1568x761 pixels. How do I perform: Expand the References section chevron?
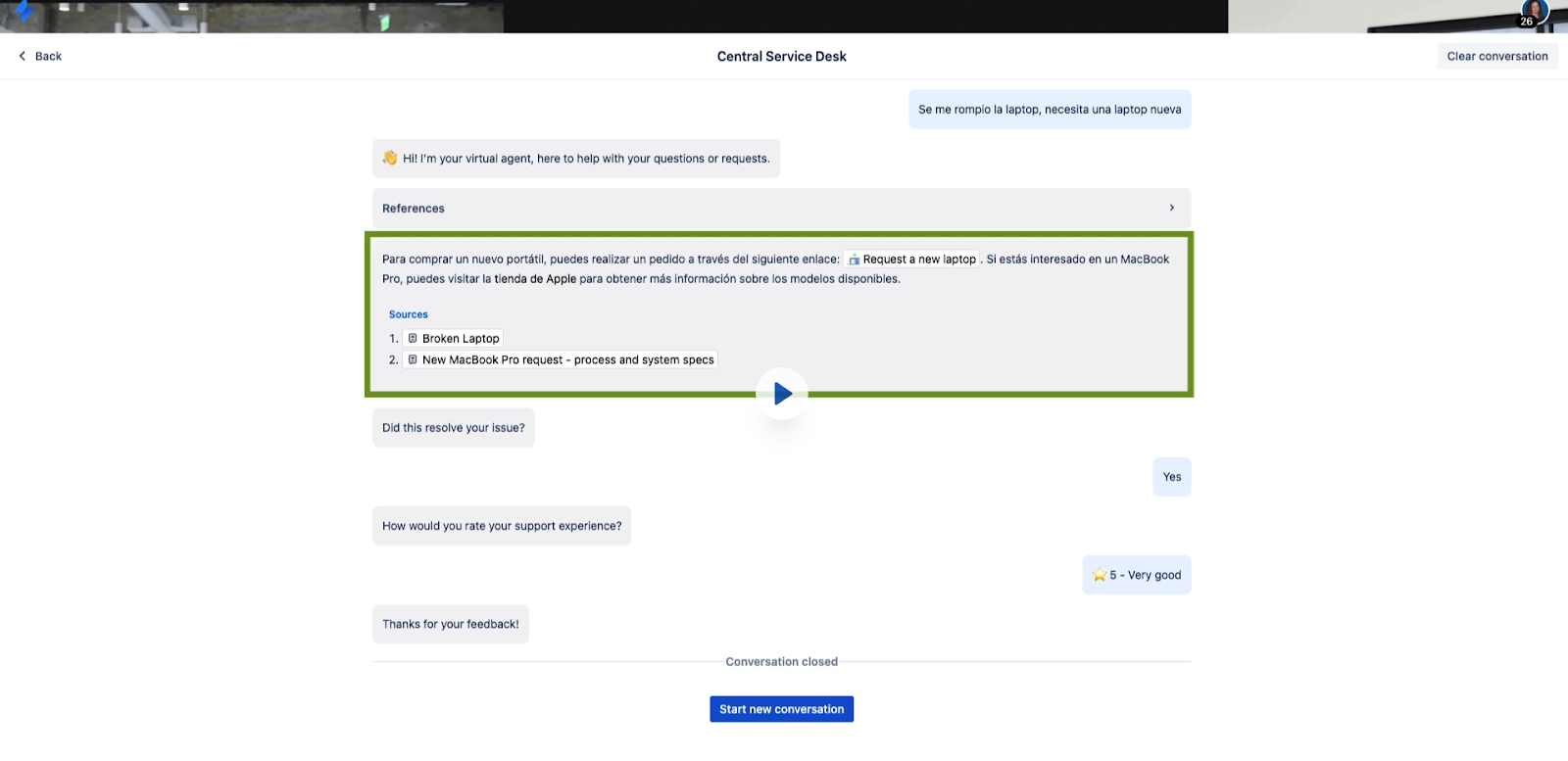click(1171, 208)
